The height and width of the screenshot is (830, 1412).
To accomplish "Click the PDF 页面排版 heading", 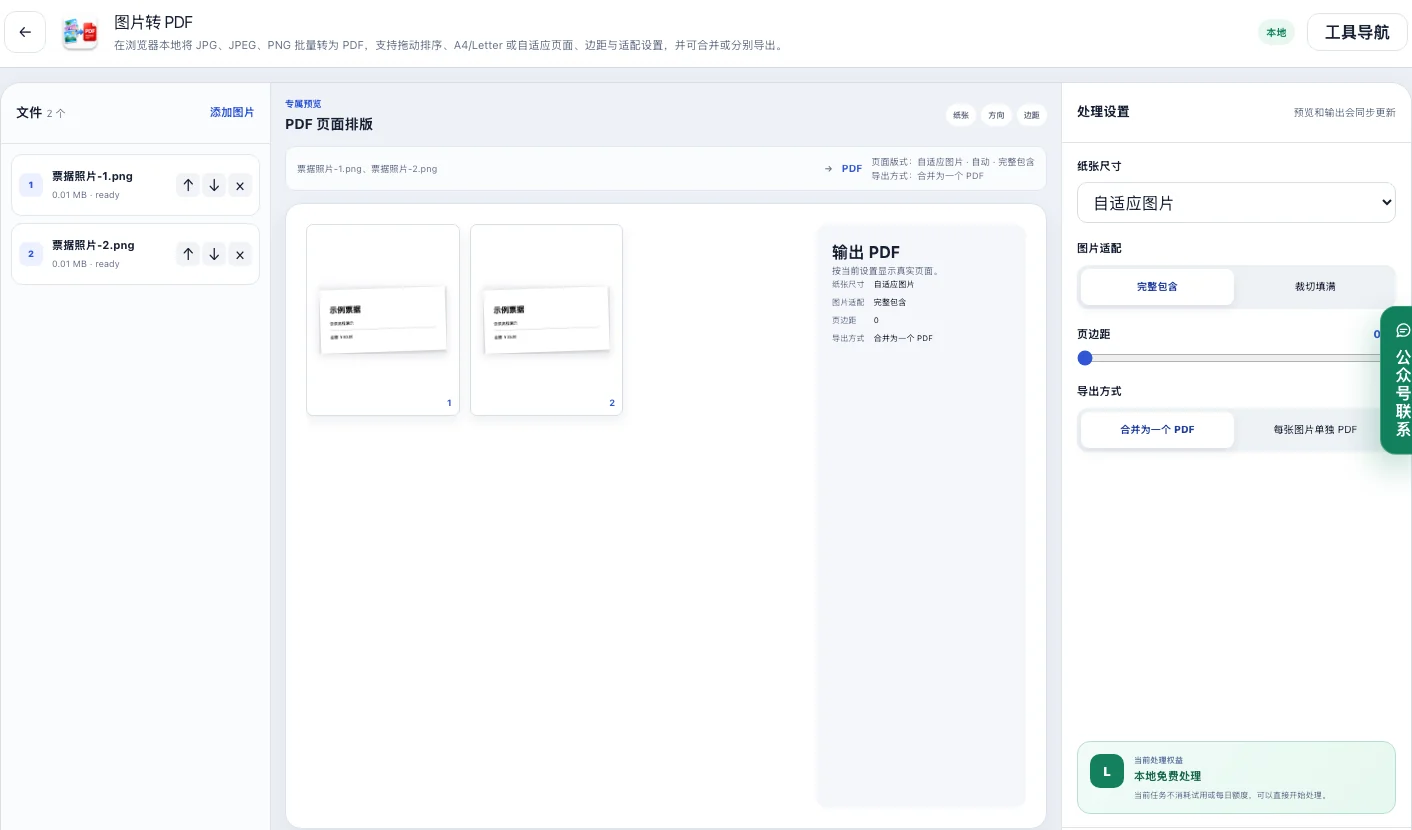I will 329,125.
